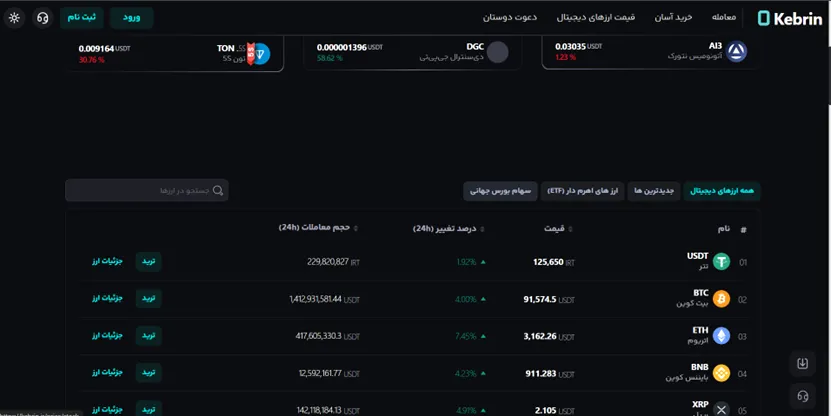Click ترید button in BNB row
The width and height of the screenshot is (831, 416).
click(x=148, y=373)
